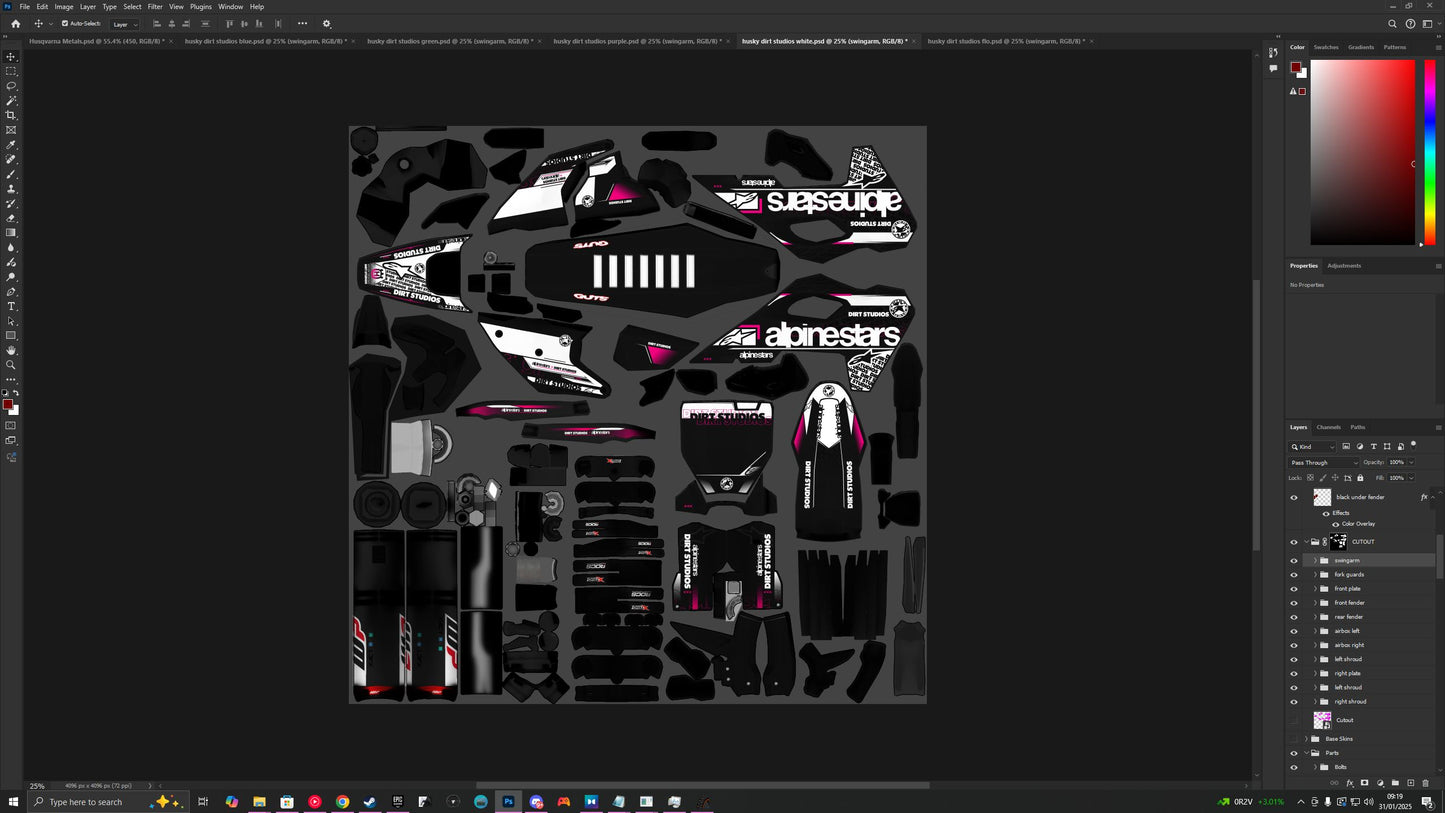Hide the swingarm group
Image resolution: width=1445 pixels, height=813 pixels.
pyautogui.click(x=1293, y=561)
